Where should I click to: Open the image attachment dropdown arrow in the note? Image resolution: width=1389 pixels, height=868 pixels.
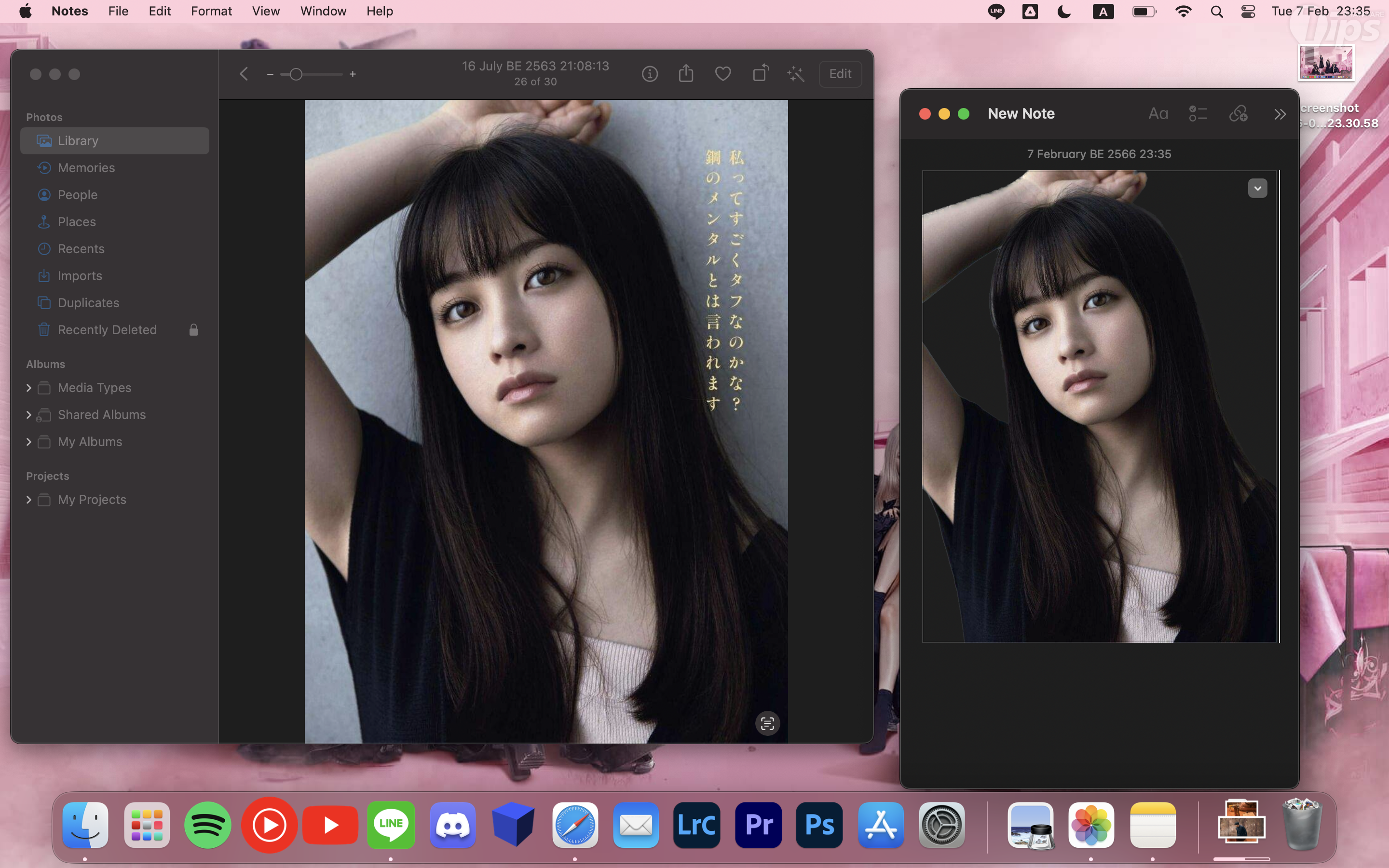point(1257,188)
